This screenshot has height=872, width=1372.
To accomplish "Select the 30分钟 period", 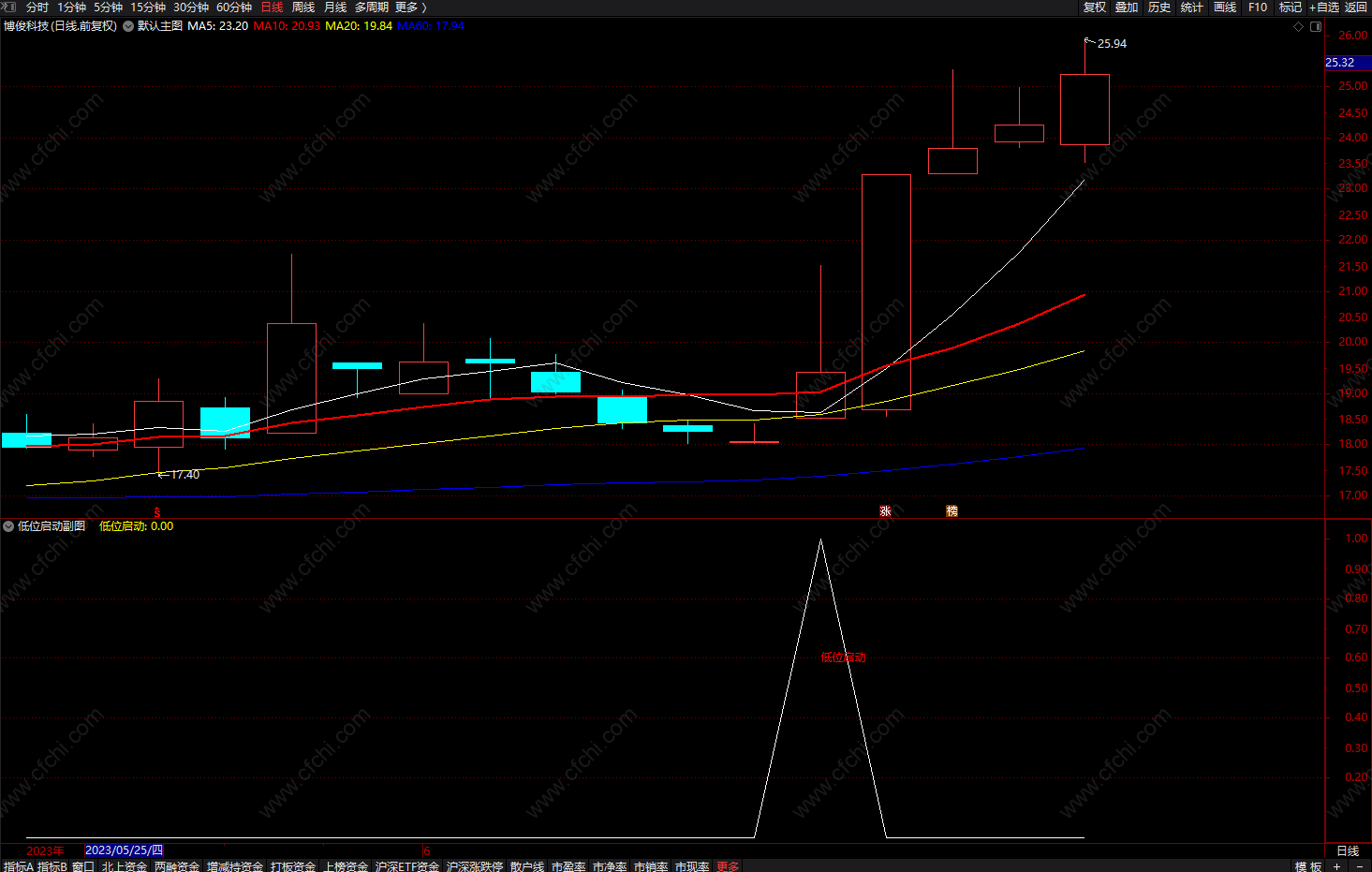I will pyautogui.click(x=191, y=7).
